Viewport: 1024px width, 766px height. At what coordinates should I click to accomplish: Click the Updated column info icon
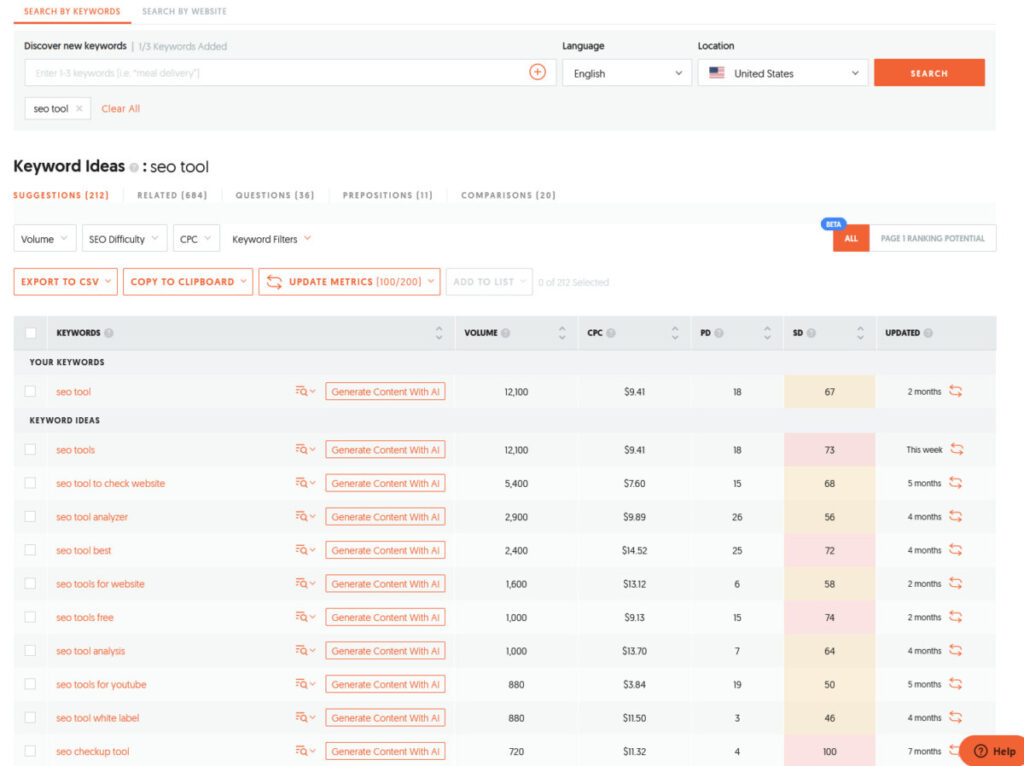[x=928, y=333]
